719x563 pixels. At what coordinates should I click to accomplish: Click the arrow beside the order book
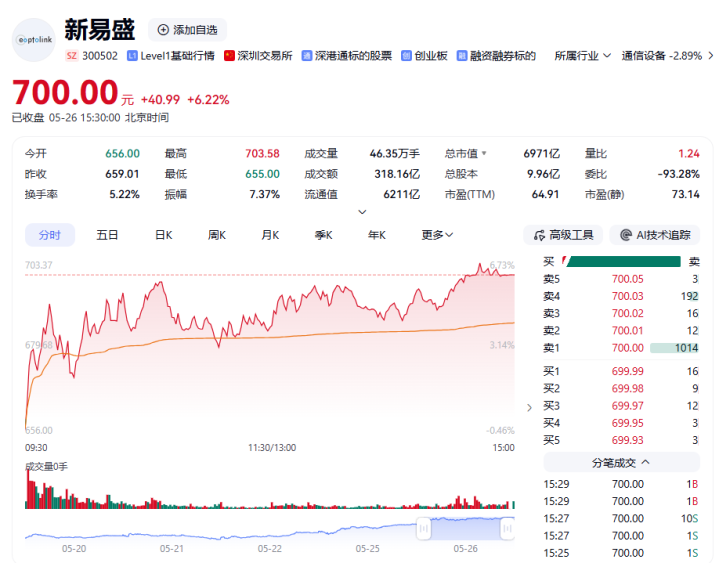(x=530, y=408)
